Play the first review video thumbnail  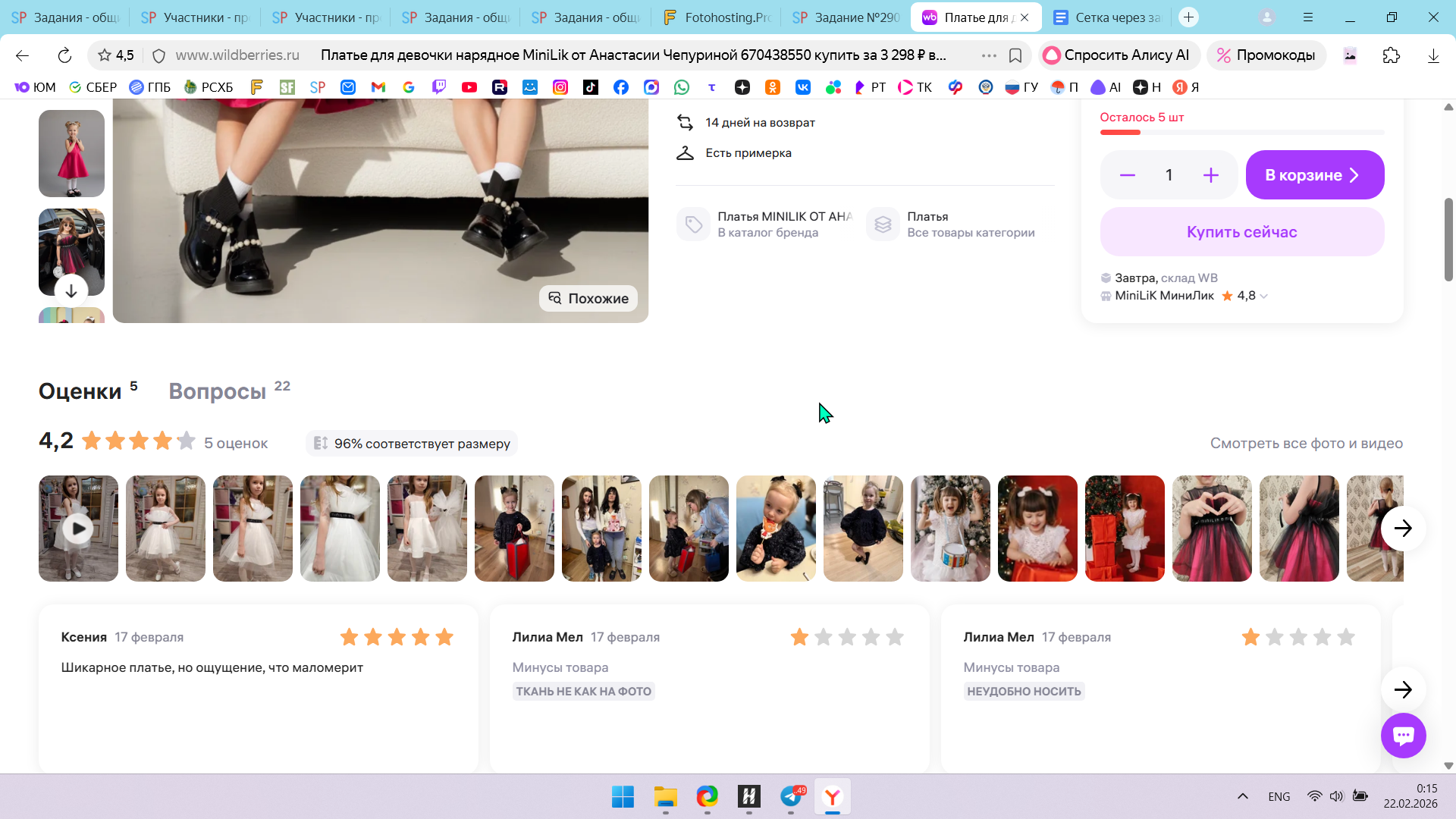click(x=78, y=528)
